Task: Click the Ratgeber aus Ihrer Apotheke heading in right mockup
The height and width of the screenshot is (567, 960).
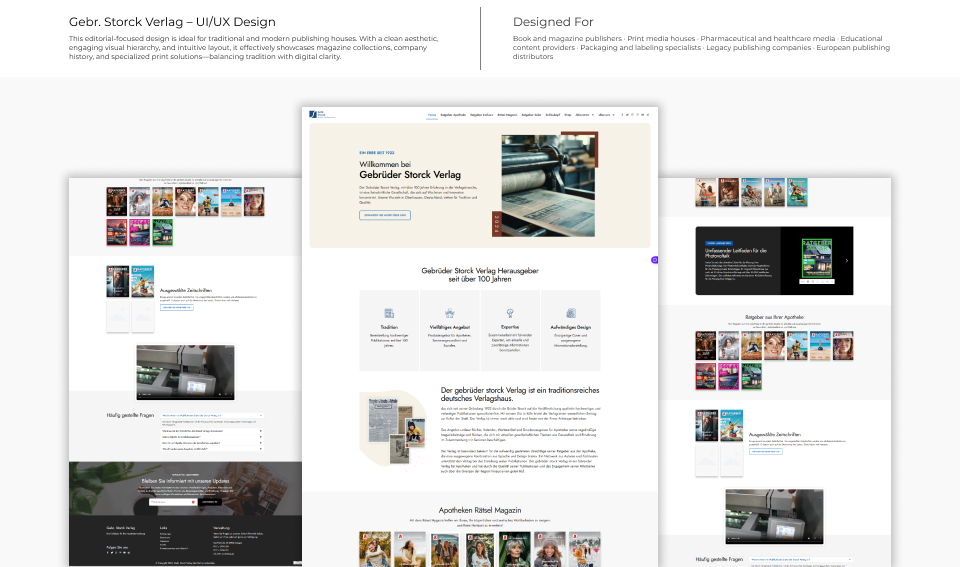Action: coord(774,317)
